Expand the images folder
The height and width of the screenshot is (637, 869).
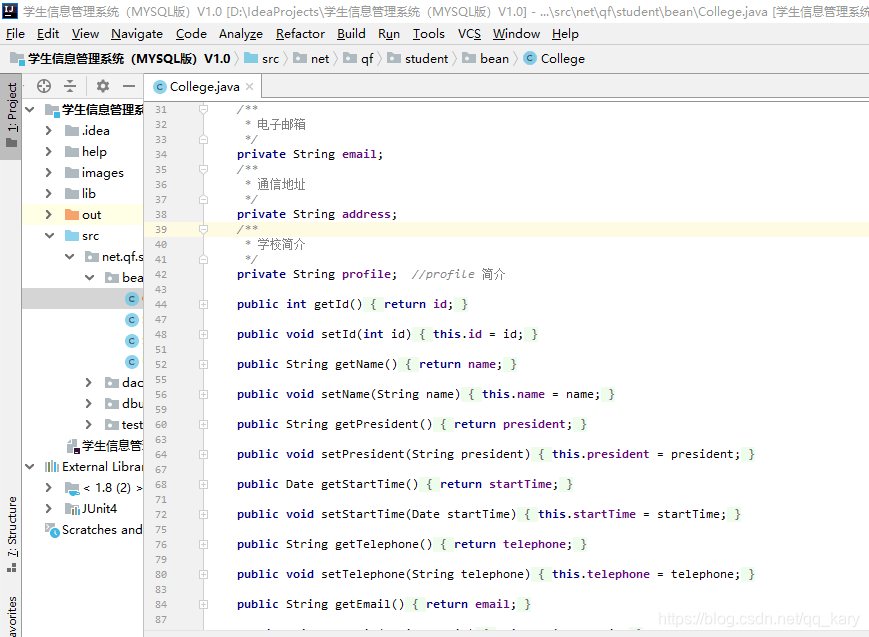click(49, 173)
